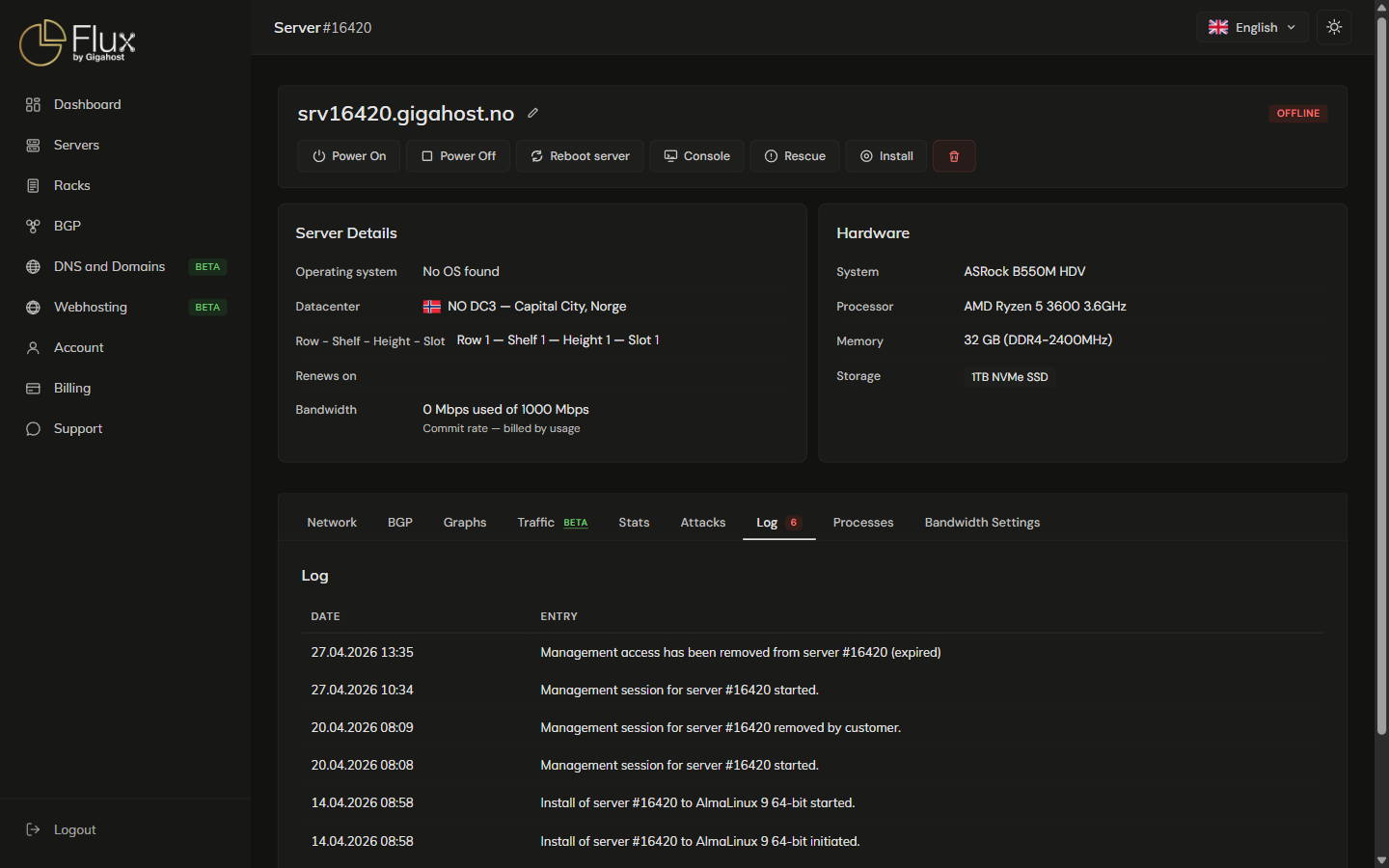Image resolution: width=1389 pixels, height=868 pixels.
Task: Click the AMD Ryzen 5 3600 processor value
Action: click(x=1045, y=307)
